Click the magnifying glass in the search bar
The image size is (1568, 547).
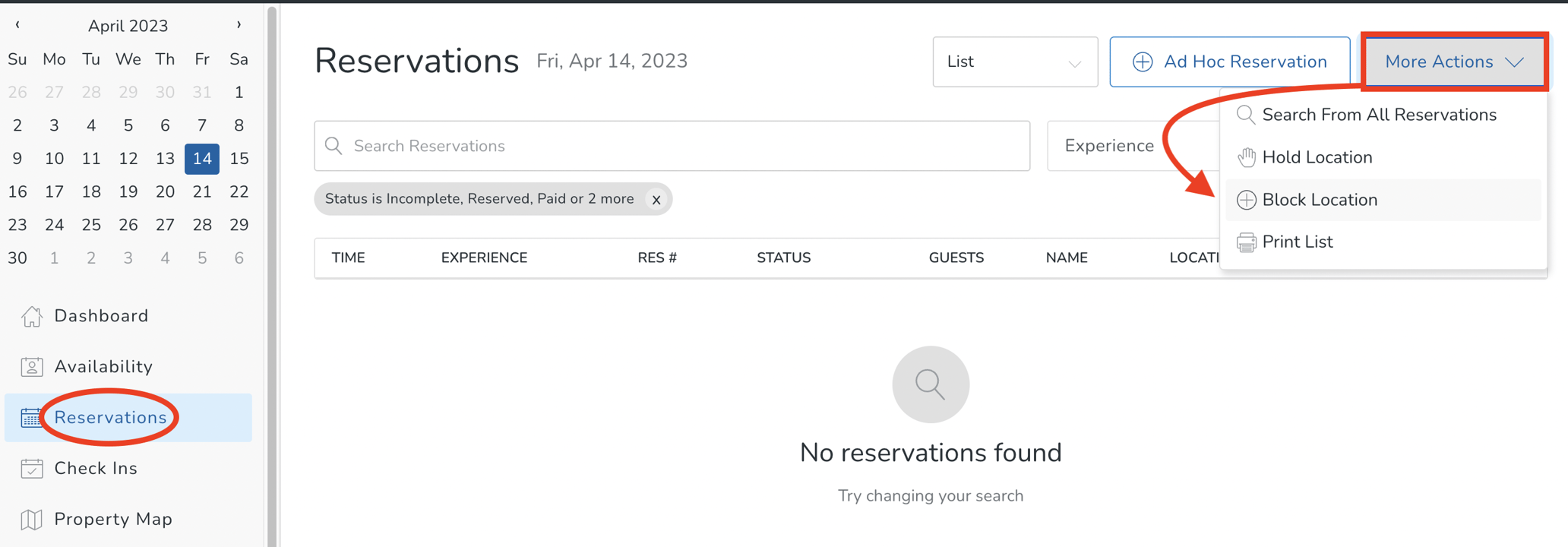click(x=334, y=145)
